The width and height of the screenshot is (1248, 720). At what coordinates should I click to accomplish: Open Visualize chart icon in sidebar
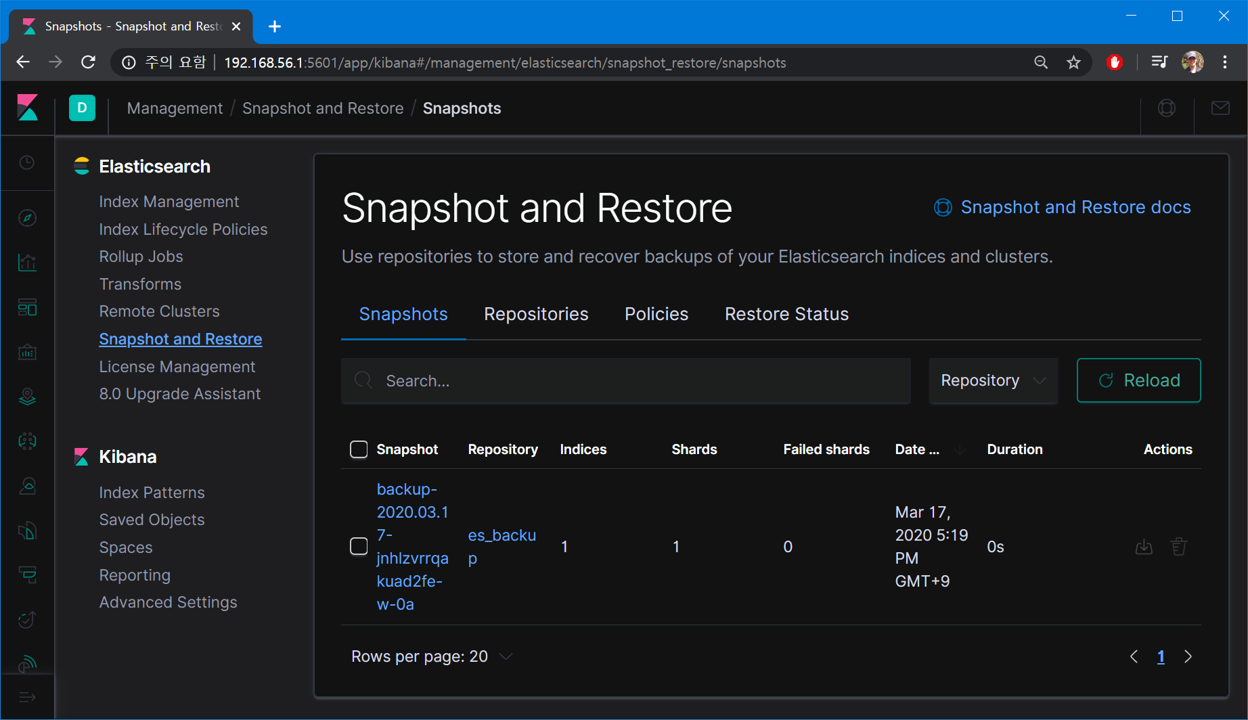click(x=27, y=262)
